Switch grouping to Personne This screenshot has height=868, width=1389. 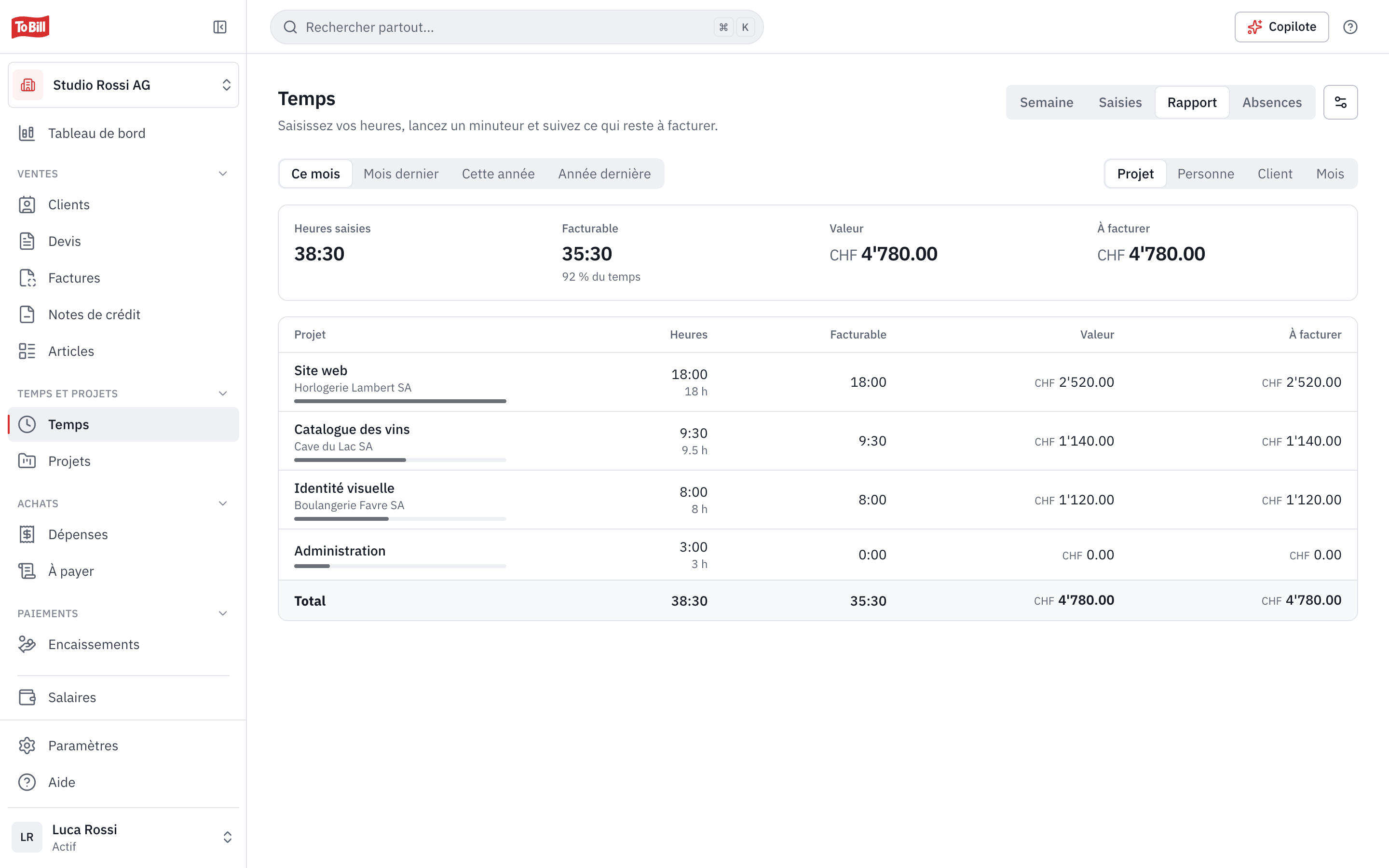pos(1205,174)
